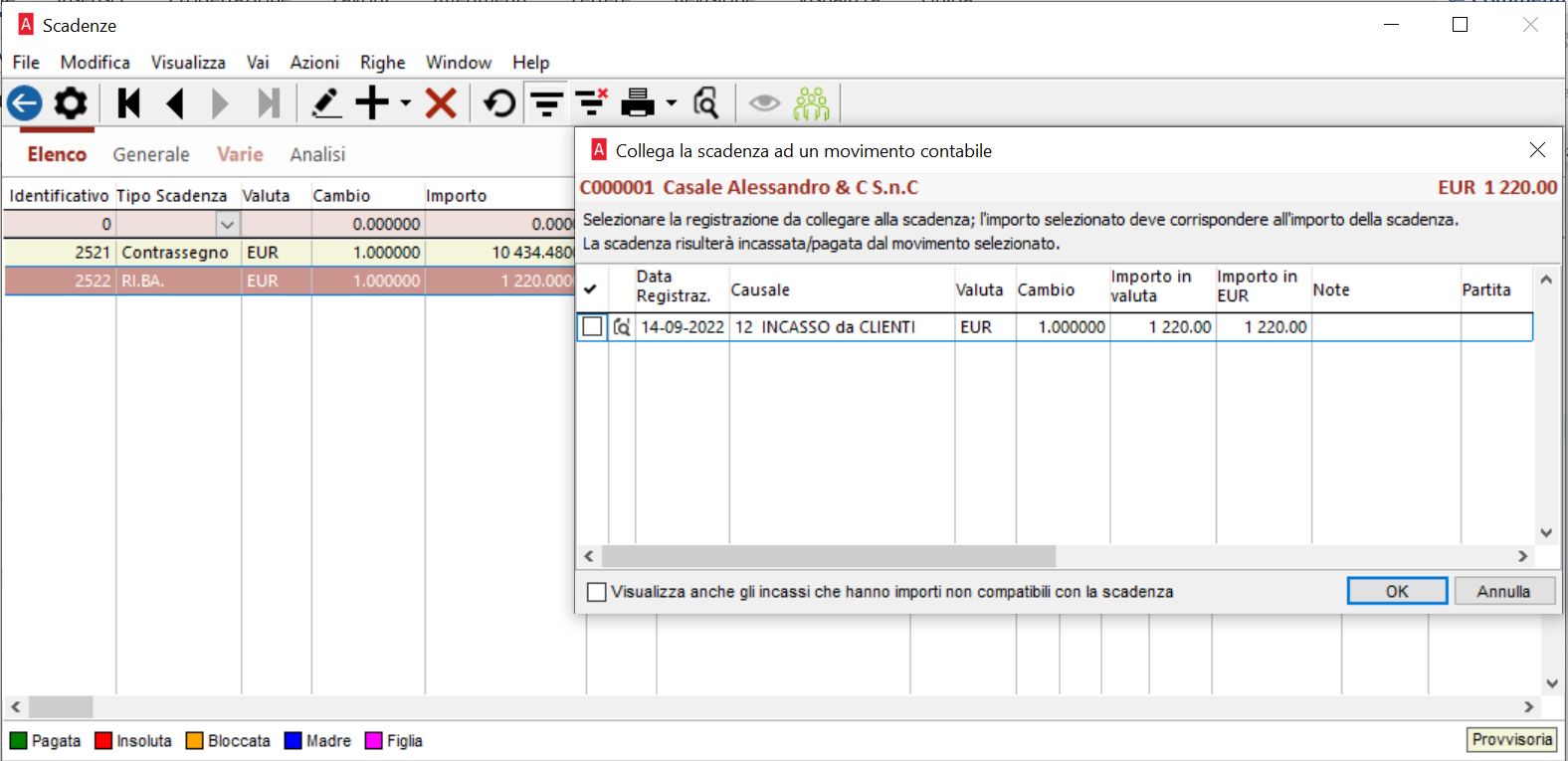Click the pencil edit icon
The height and width of the screenshot is (761, 1568).
326,102
